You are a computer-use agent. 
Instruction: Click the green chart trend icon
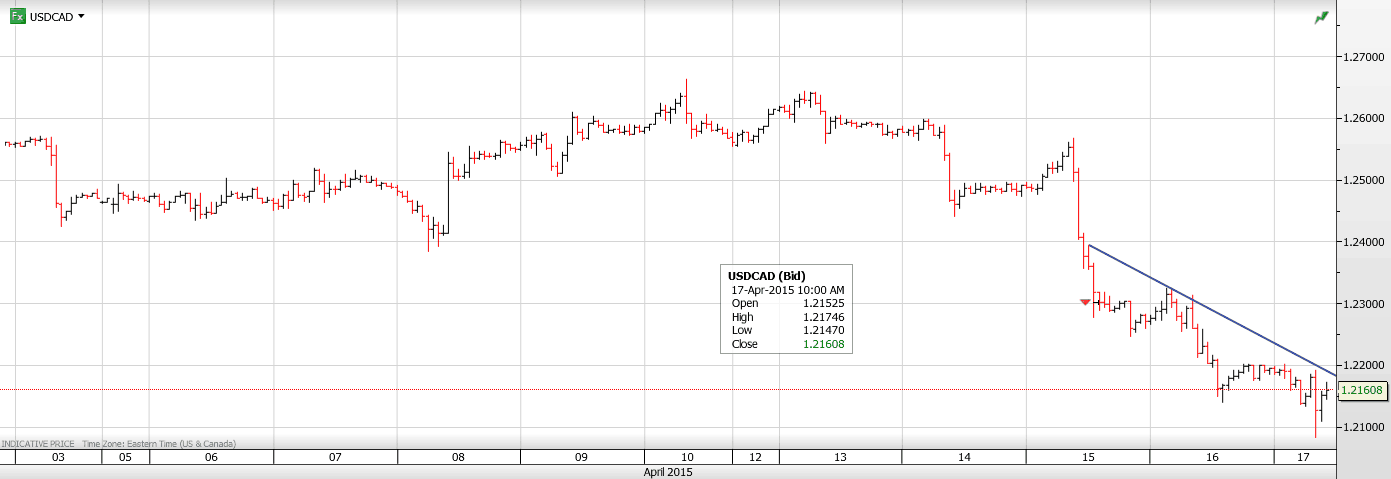1321,18
